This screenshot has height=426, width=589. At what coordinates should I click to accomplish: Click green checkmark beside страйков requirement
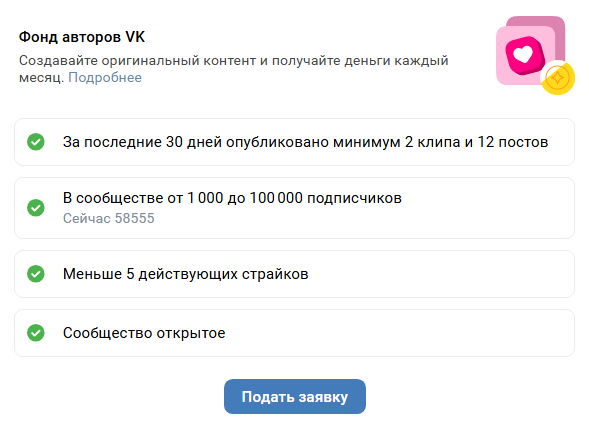tap(36, 274)
